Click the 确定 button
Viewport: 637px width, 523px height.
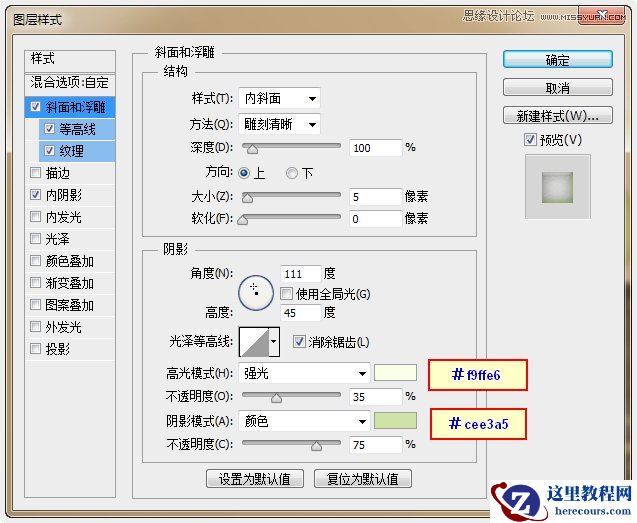point(557,60)
